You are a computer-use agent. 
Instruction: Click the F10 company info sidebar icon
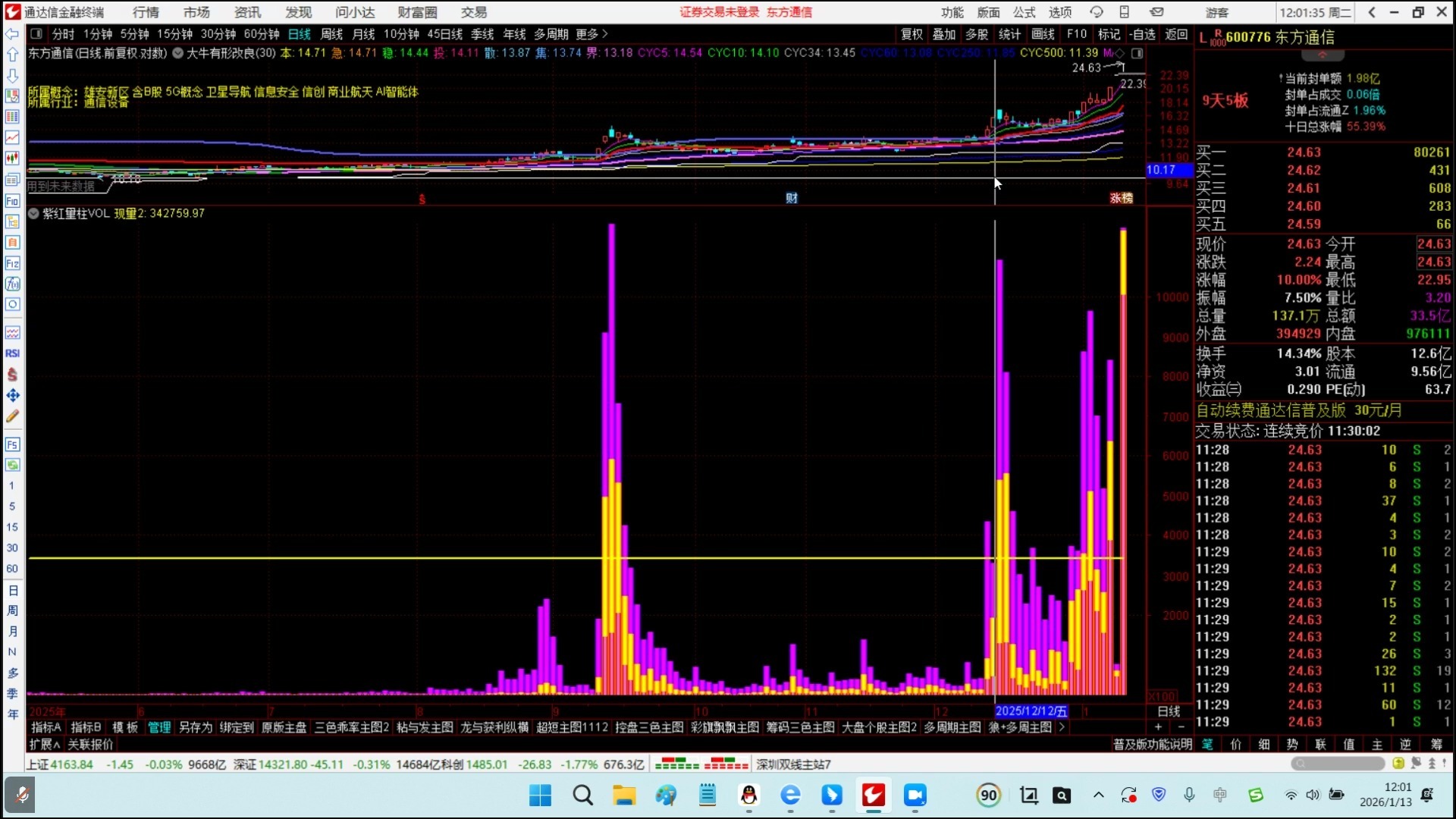pos(12,201)
